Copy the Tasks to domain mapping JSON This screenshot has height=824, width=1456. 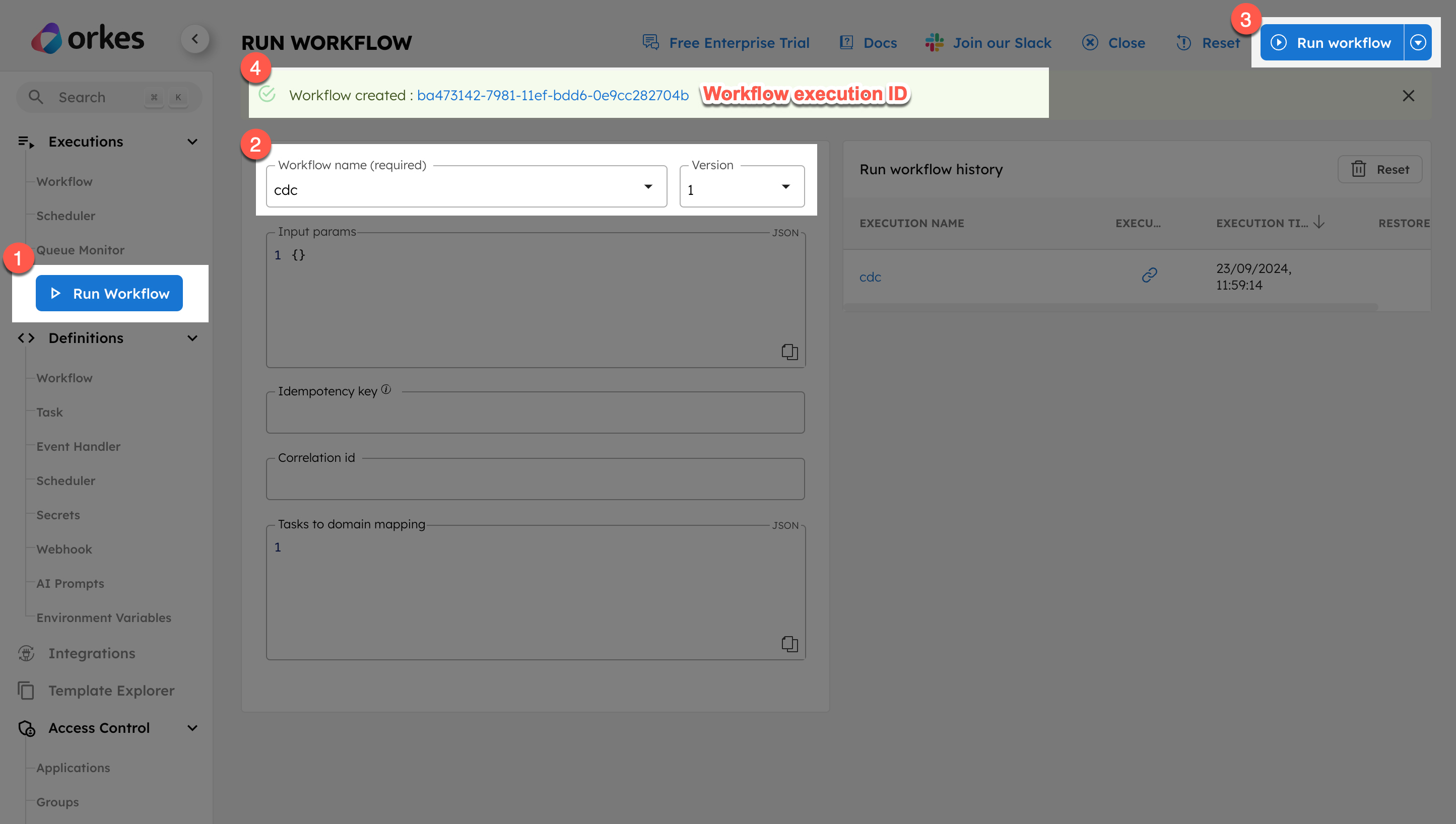point(789,644)
